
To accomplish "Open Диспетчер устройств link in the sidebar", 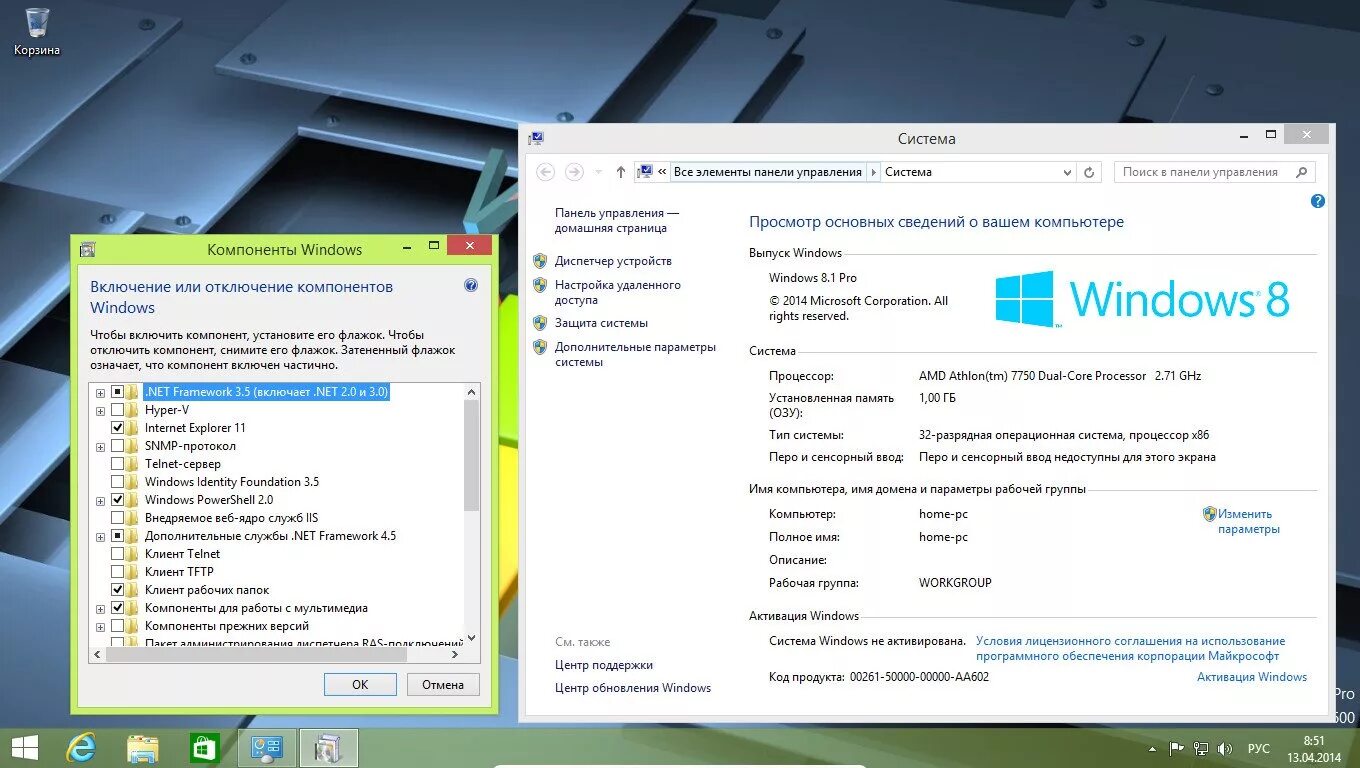I will [x=613, y=261].
